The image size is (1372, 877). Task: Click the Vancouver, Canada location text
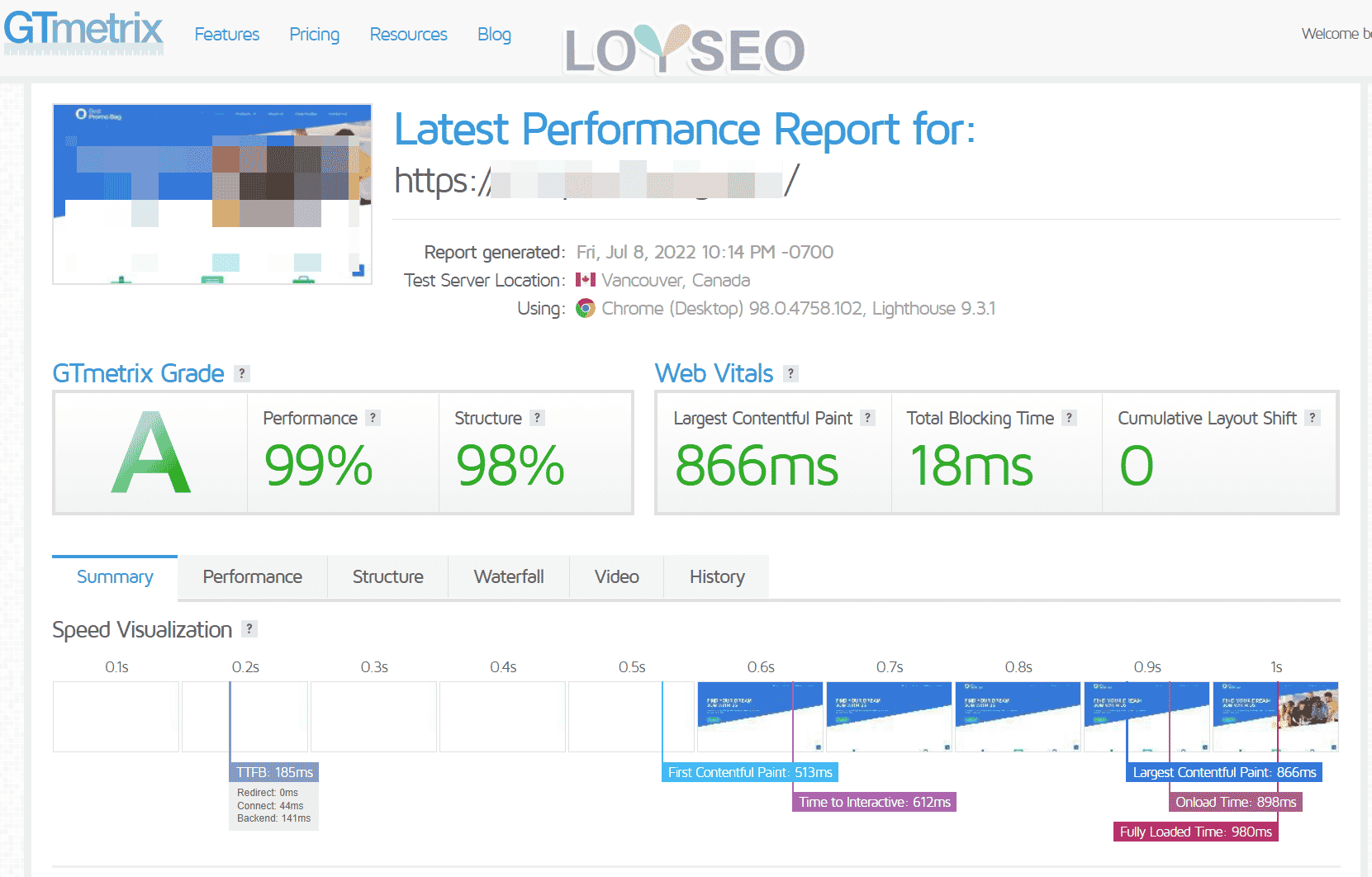pos(676,280)
